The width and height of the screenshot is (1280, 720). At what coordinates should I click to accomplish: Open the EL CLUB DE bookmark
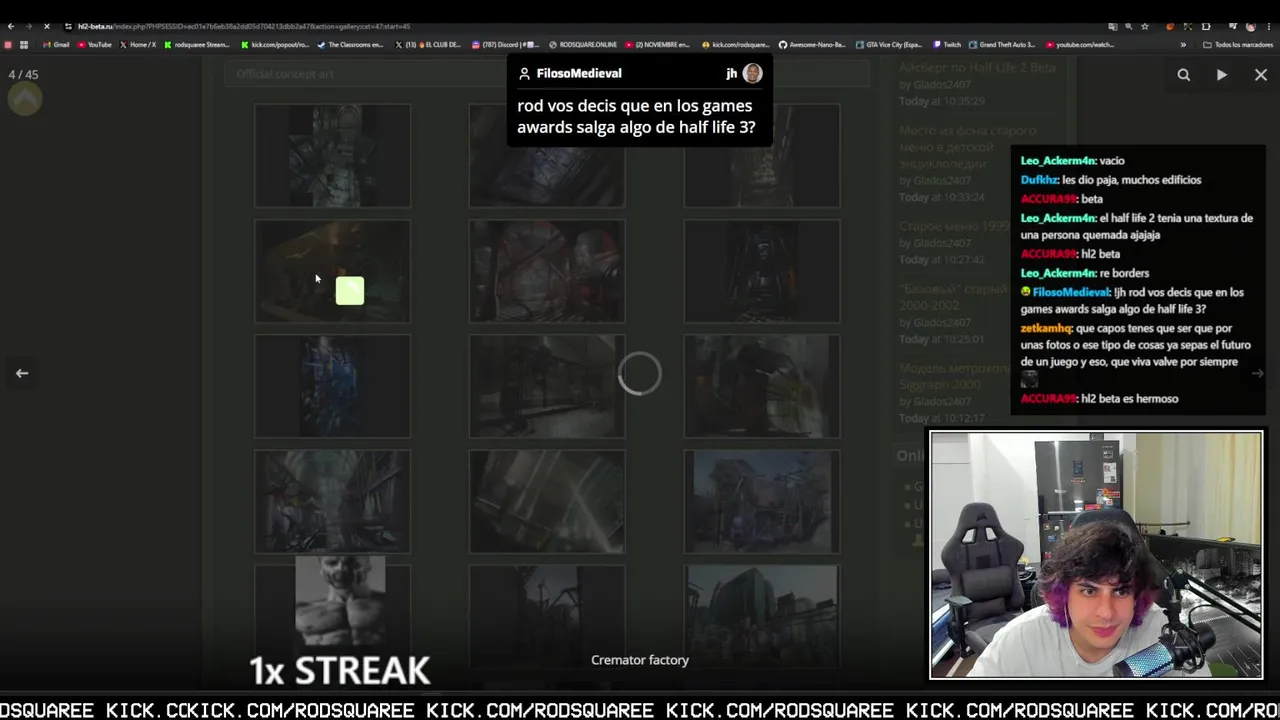click(428, 45)
